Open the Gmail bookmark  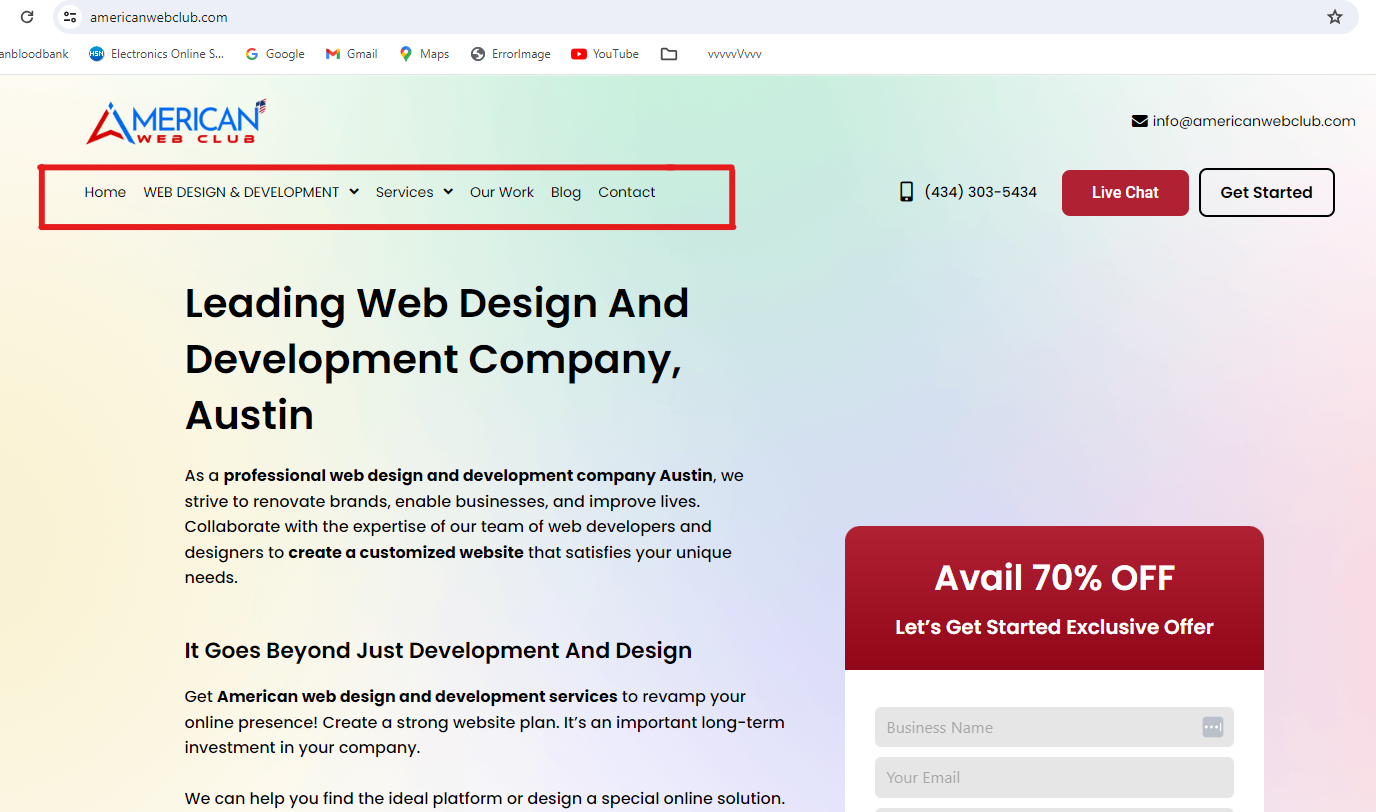click(x=352, y=54)
